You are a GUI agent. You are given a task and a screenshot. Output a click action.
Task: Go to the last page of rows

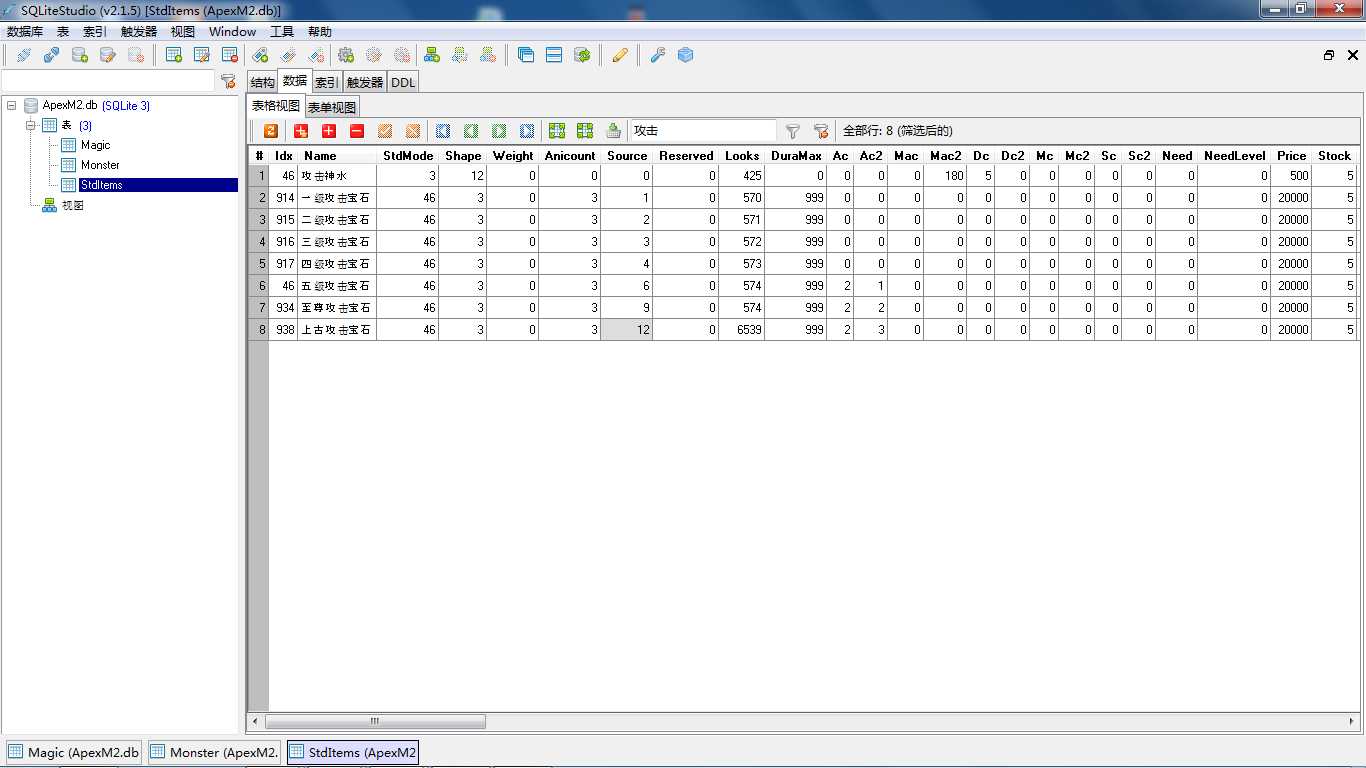(527, 131)
